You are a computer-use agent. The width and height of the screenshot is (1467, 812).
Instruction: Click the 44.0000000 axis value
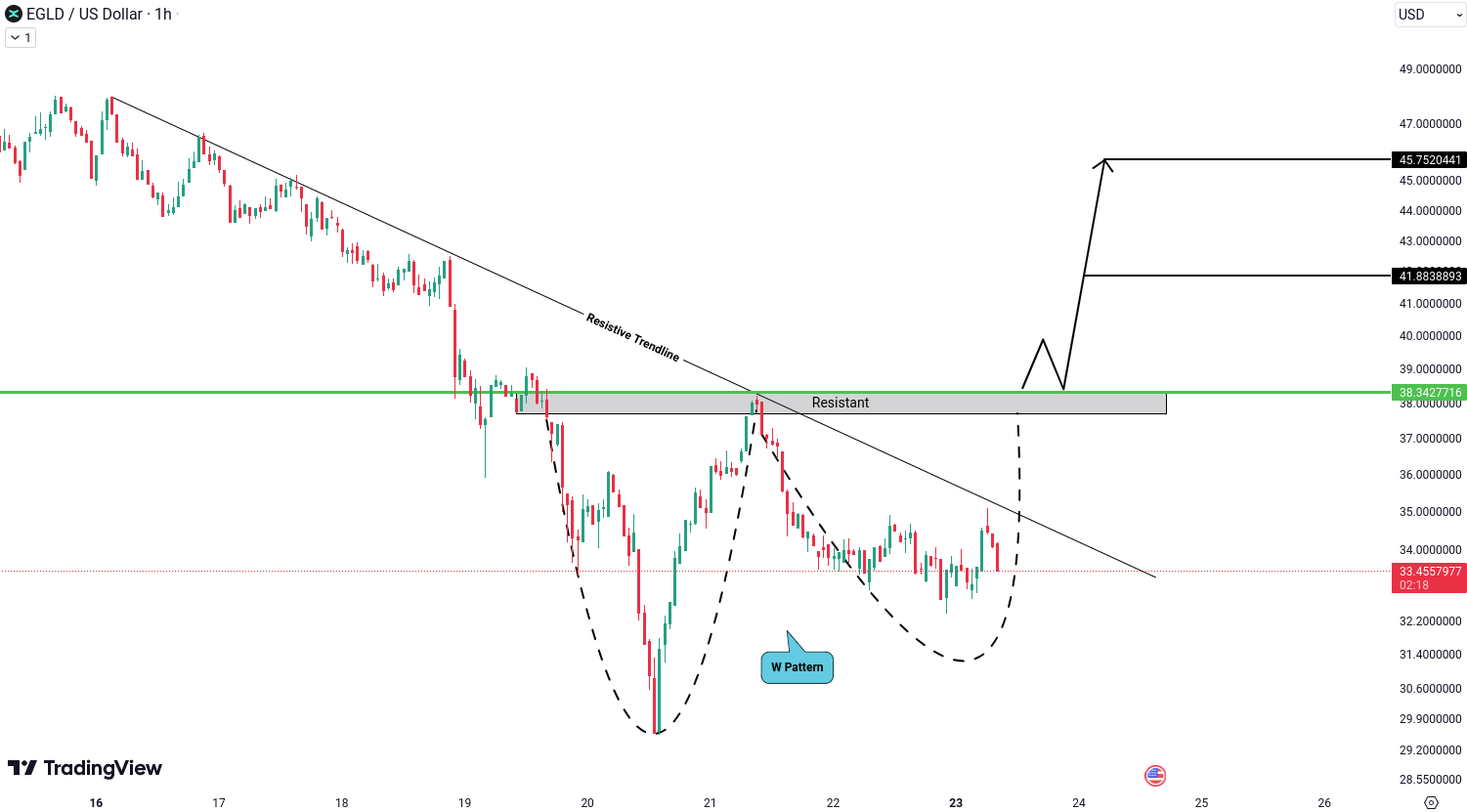pyautogui.click(x=1431, y=211)
